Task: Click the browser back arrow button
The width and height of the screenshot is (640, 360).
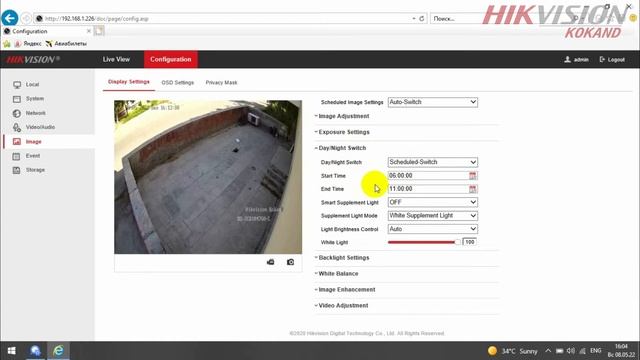Action: pyautogui.click(x=9, y=18)
